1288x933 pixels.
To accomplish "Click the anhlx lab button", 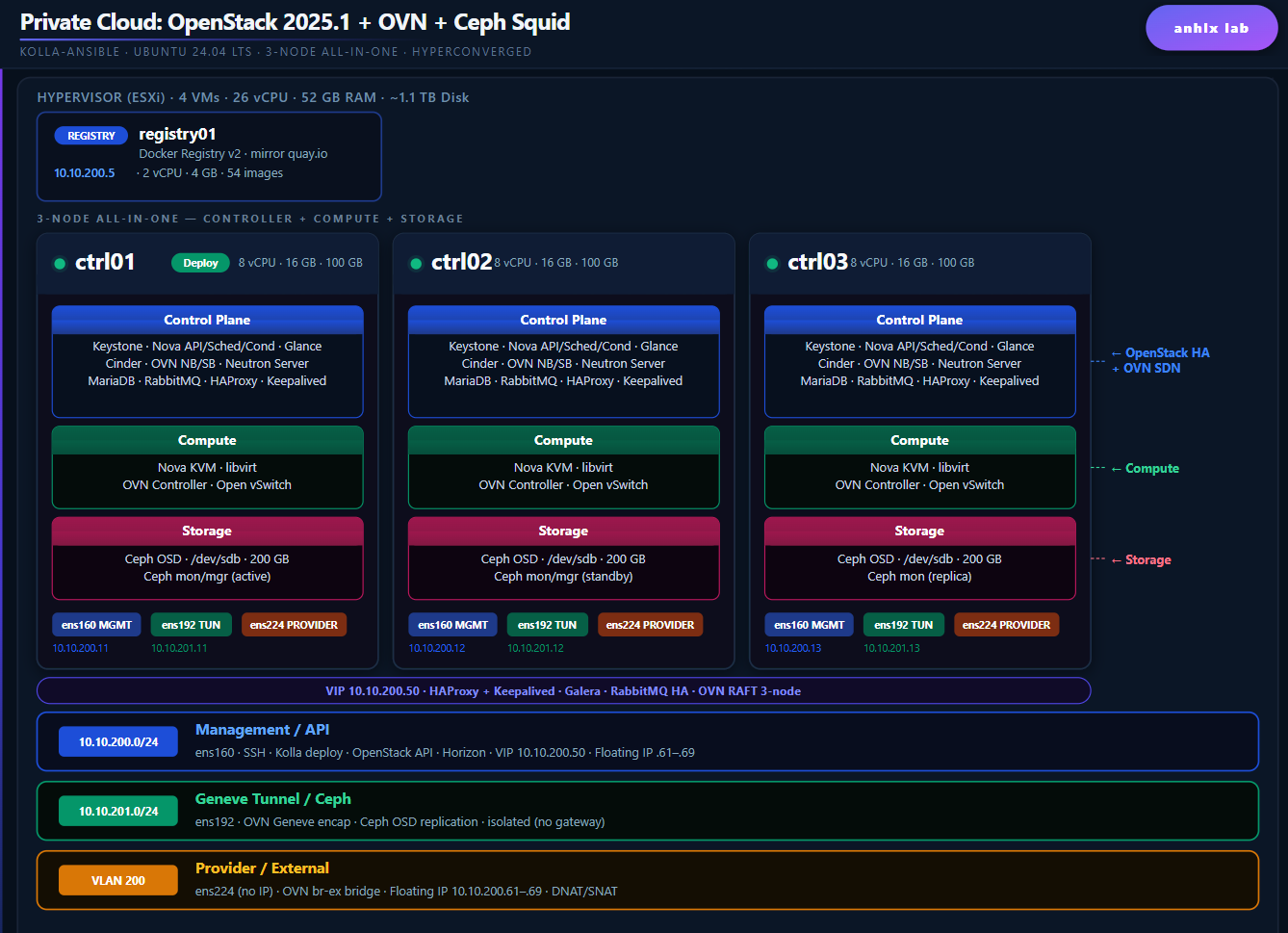I will pyautogui.click(x=1211, y=28).
